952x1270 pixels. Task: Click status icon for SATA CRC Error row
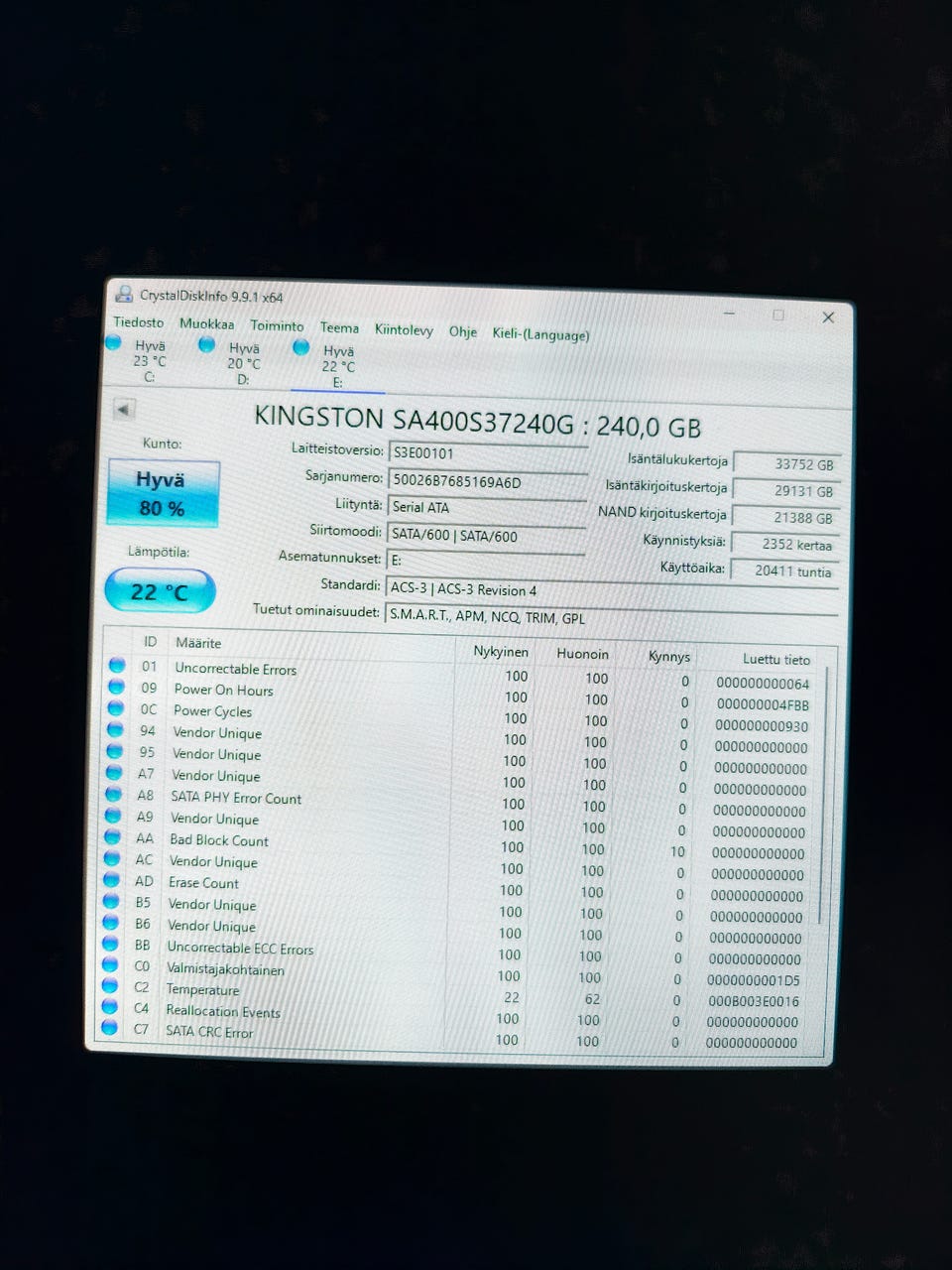click(x=109, y=1029)
